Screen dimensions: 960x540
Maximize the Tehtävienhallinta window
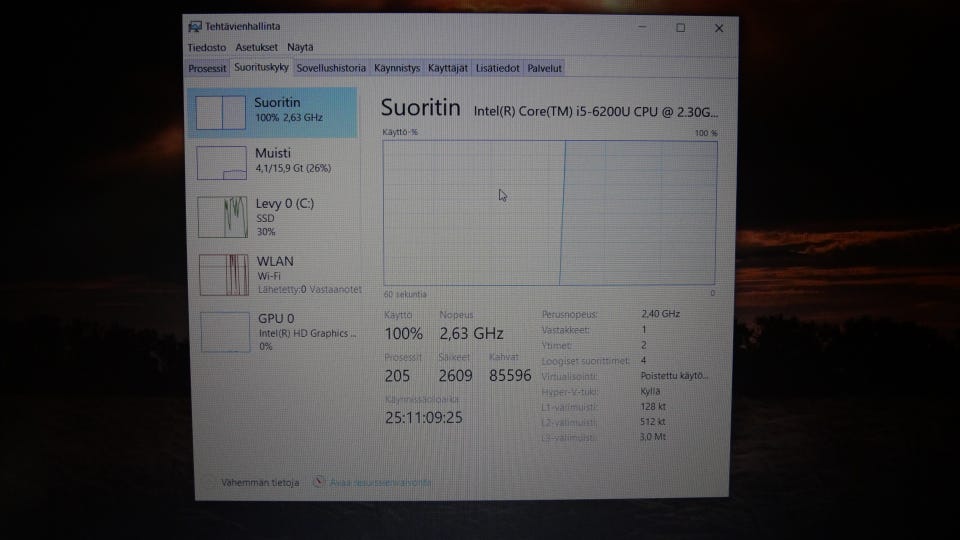pyautogui.click(x=680, y=28)
